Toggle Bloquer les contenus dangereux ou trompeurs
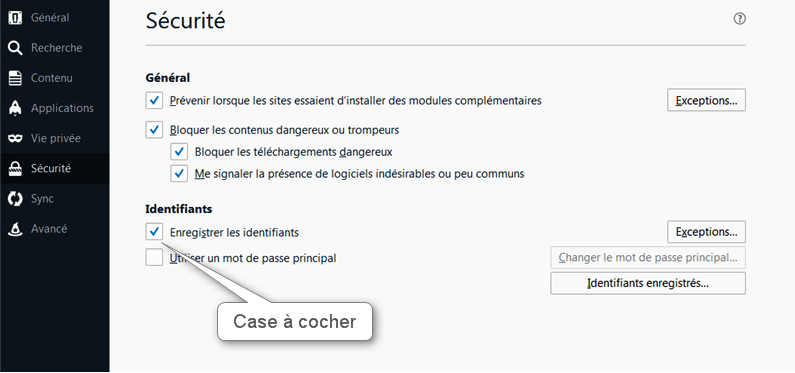The image size is (795, 373). 154,130
